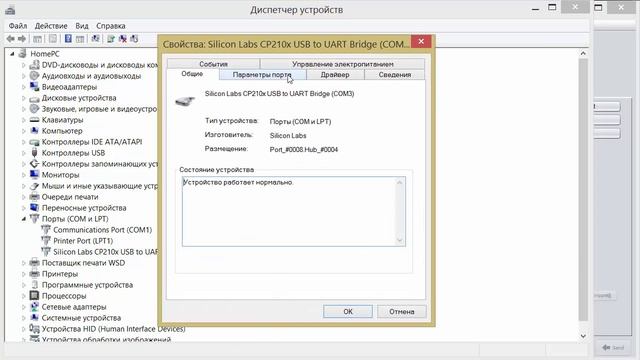Click the device status box scroll down arrow

[400, 240]
